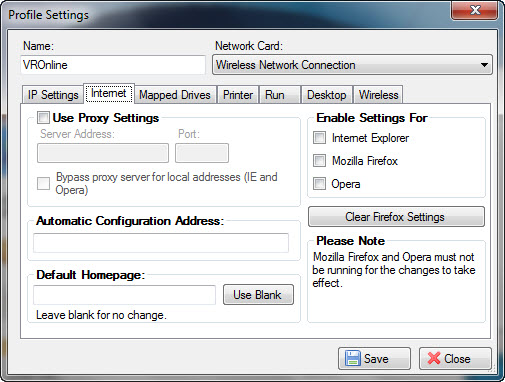Viewport: 505px width, 382px height.
Task: Switch to the Printer tab
Action: [x=238, y=95]
